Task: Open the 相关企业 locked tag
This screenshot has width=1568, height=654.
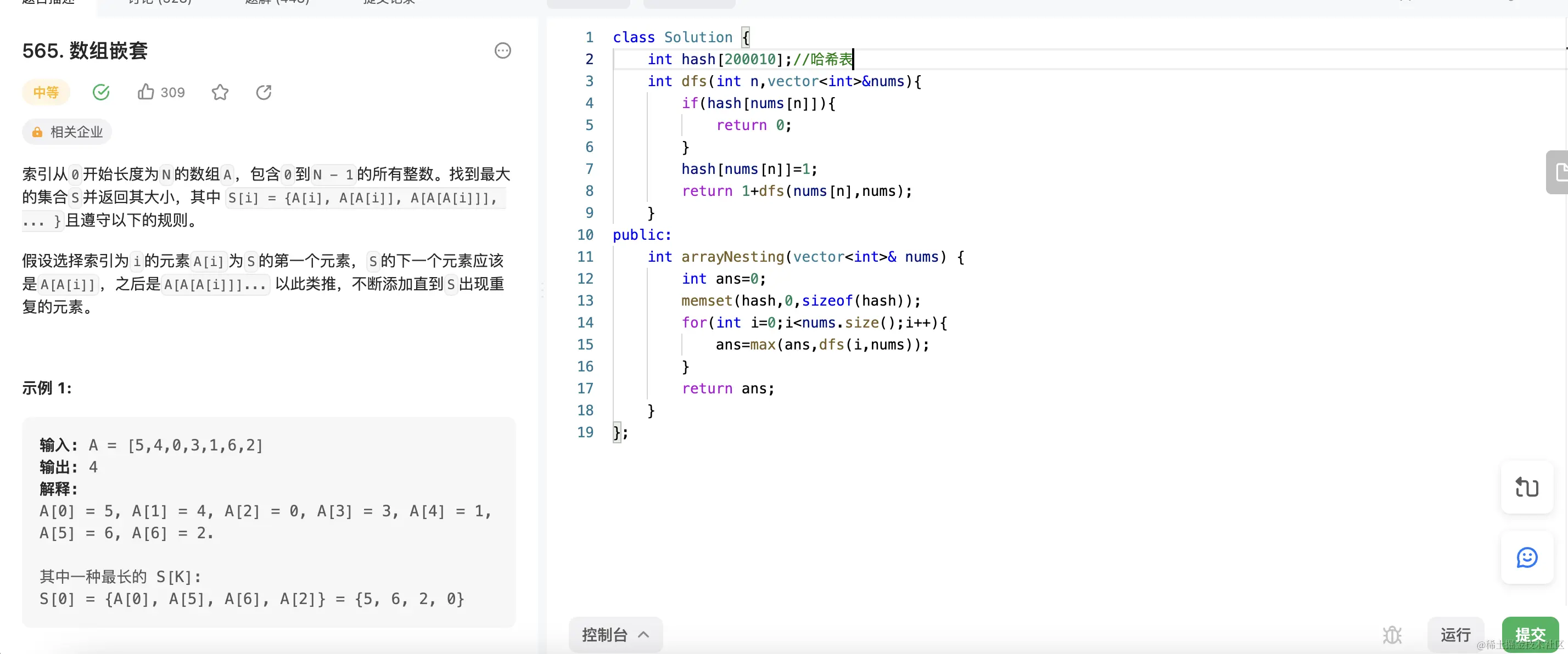Action: [x=67, y=132]
